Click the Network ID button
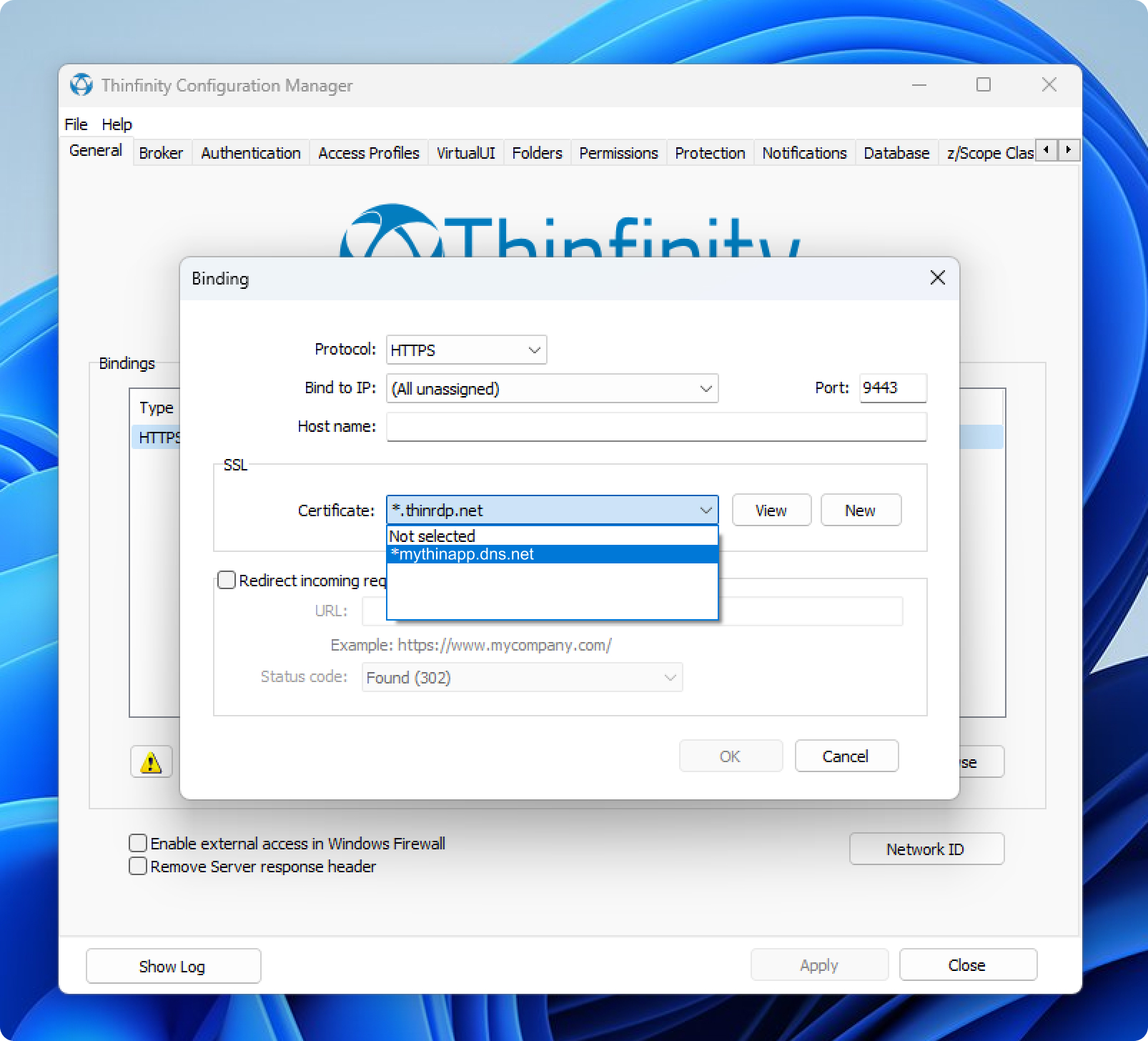 click(x=926, y=849)
